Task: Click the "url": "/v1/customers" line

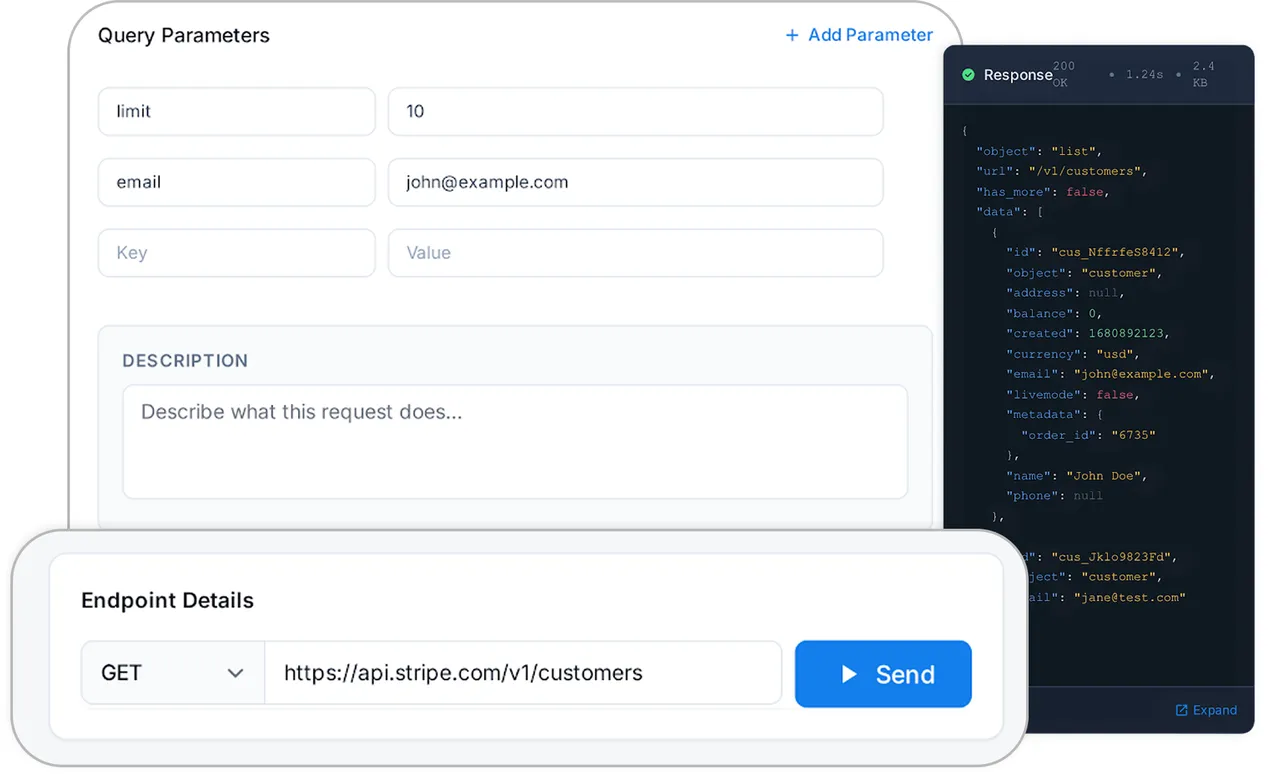Action: click(x=1061, y=171)
